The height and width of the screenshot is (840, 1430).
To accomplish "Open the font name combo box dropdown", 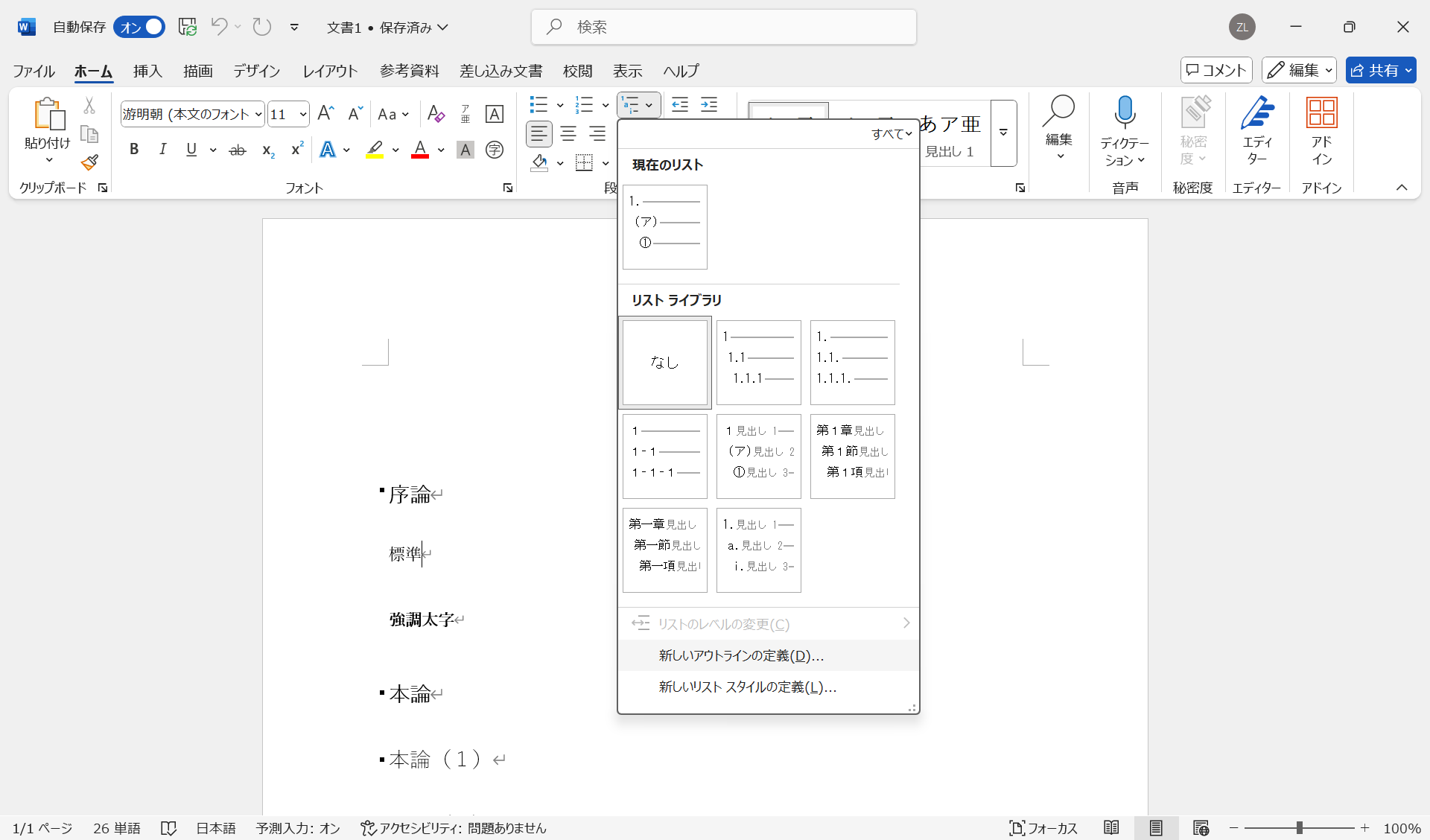I will (x=258, y=115).
